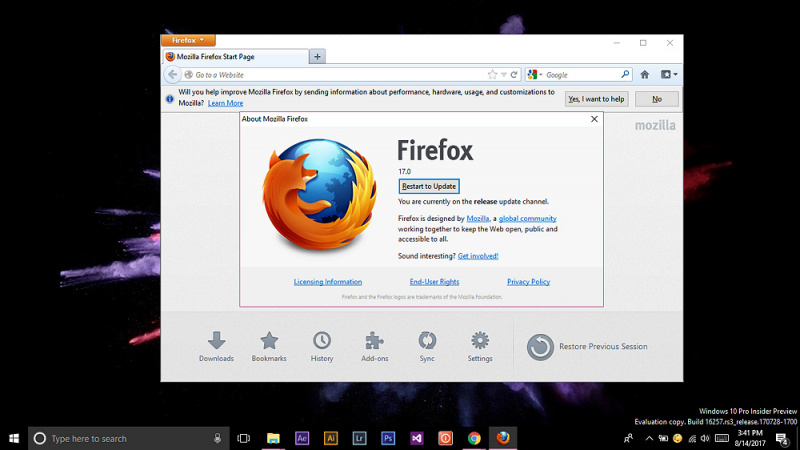Click Restore Previous Session
The height and width of the screenshot is (450, 800).
coord(587,346)
